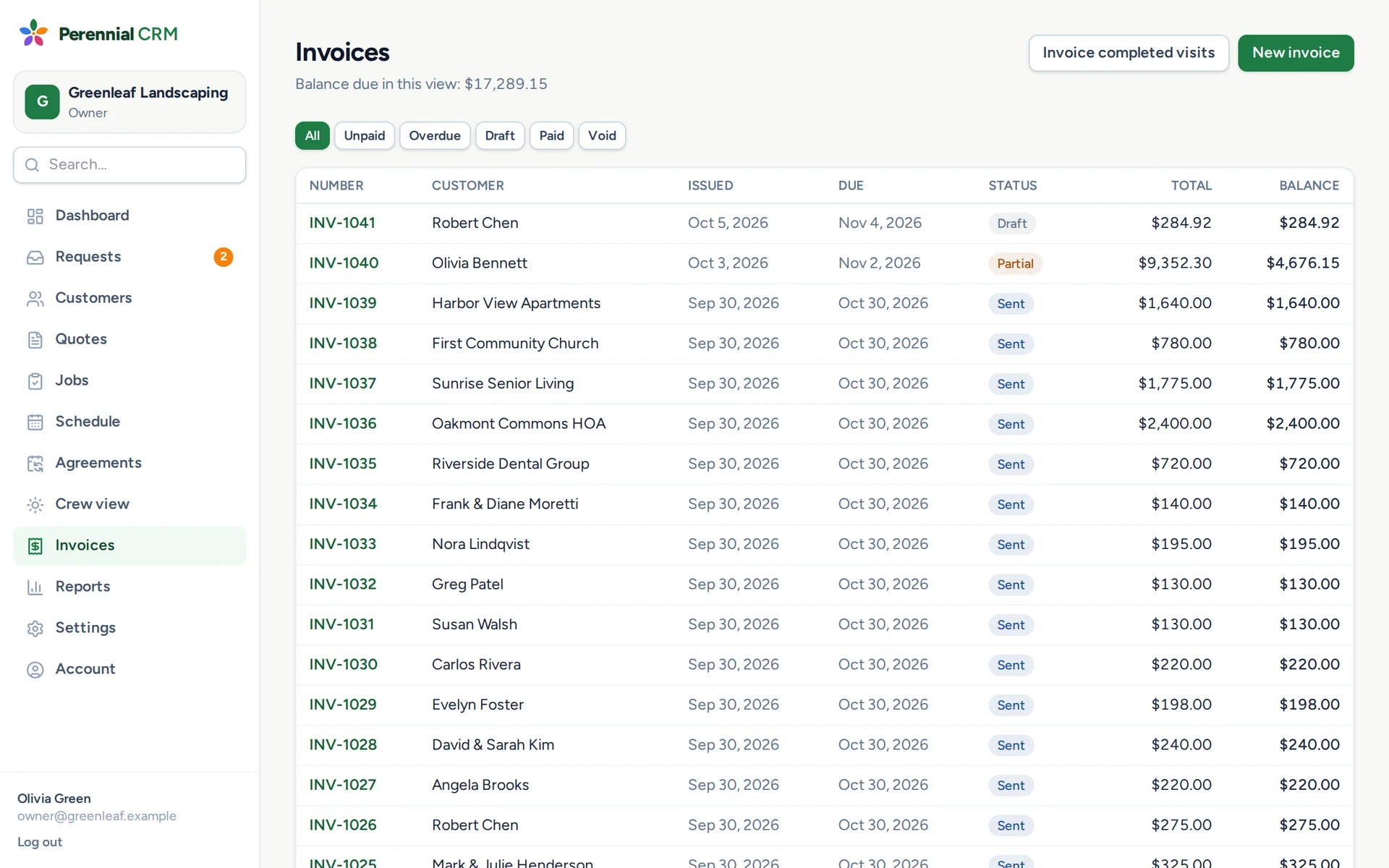This screenshot has height=868, width=1389.
Task: Click the Jobs clipboard icon
Action: tap(35, 380)
